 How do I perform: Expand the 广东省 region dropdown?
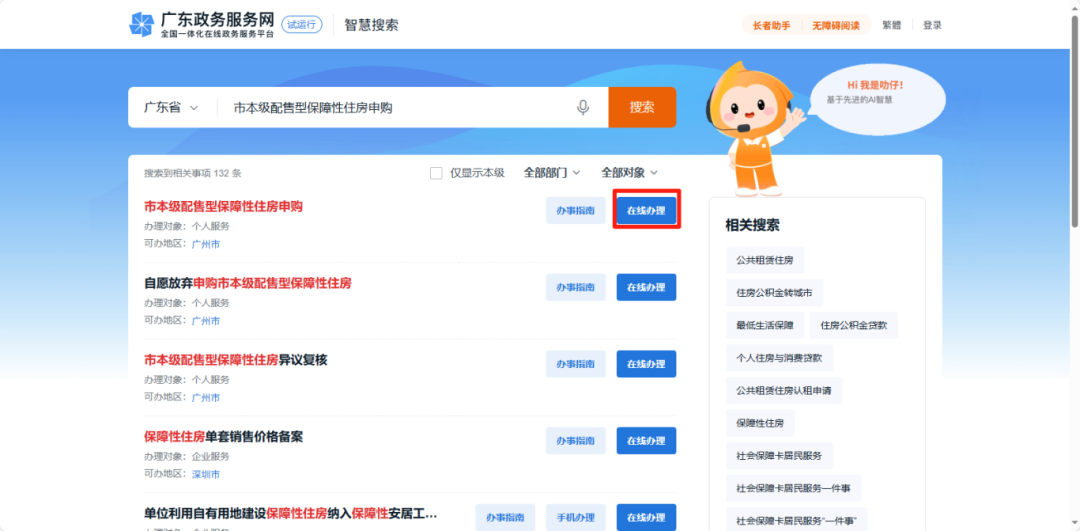(171, 108)
